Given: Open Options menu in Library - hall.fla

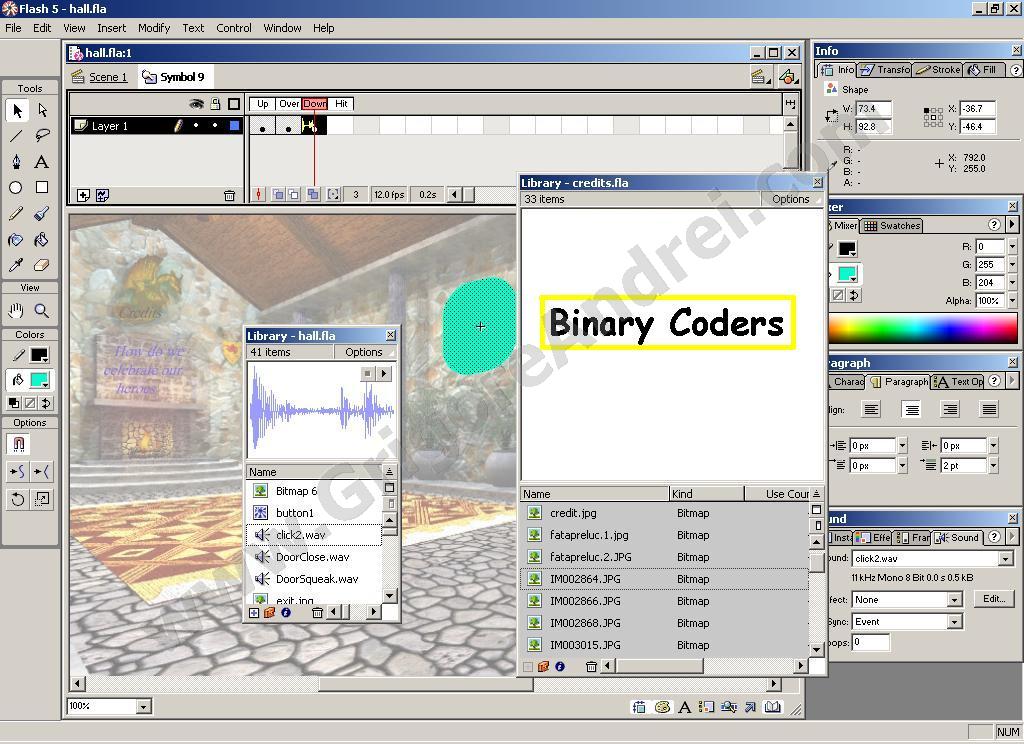Looking at the screenshot, I should click(x=364, y=352).
